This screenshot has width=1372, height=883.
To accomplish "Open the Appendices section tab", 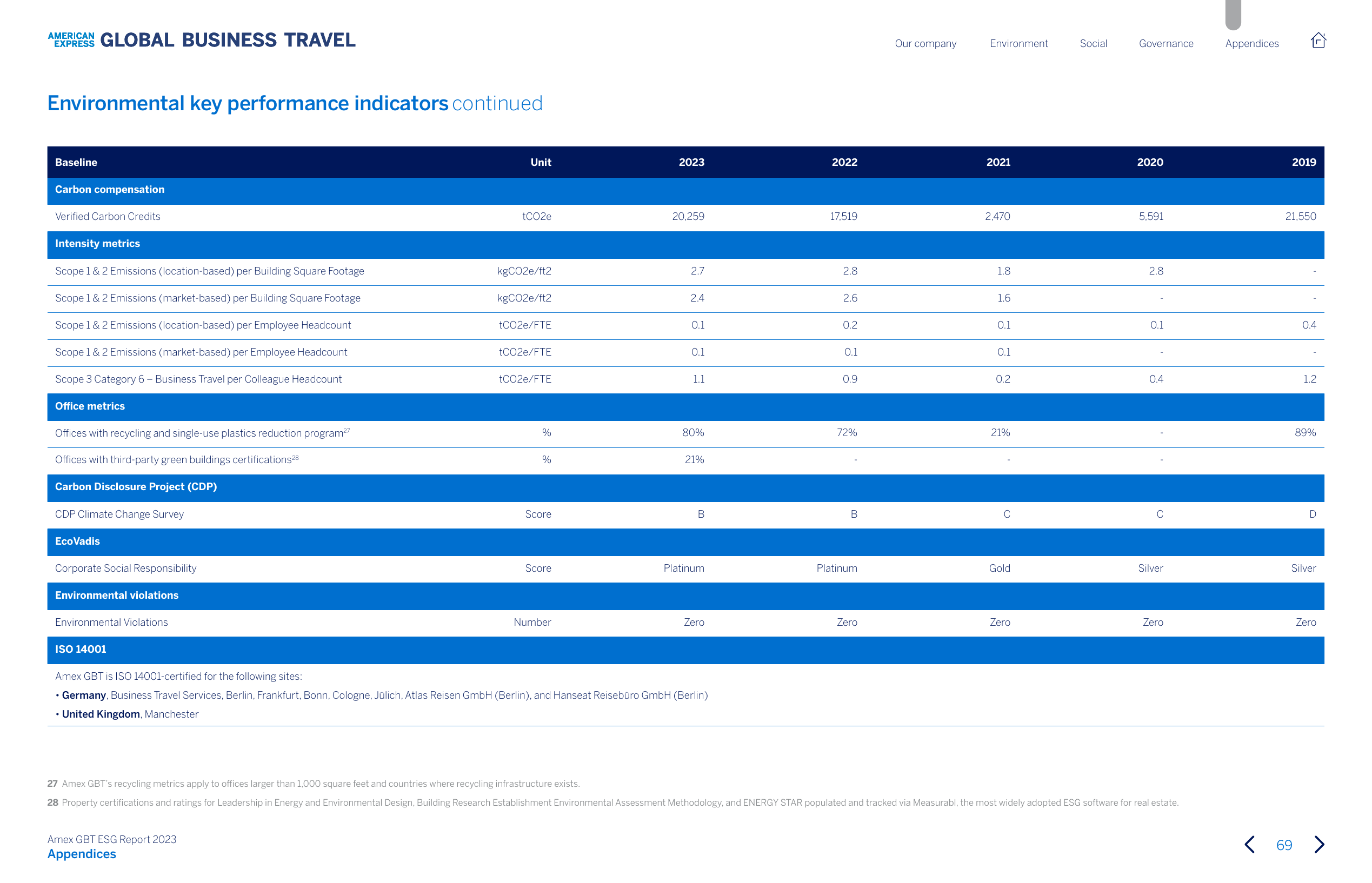I will click(x=1251, y=44).
